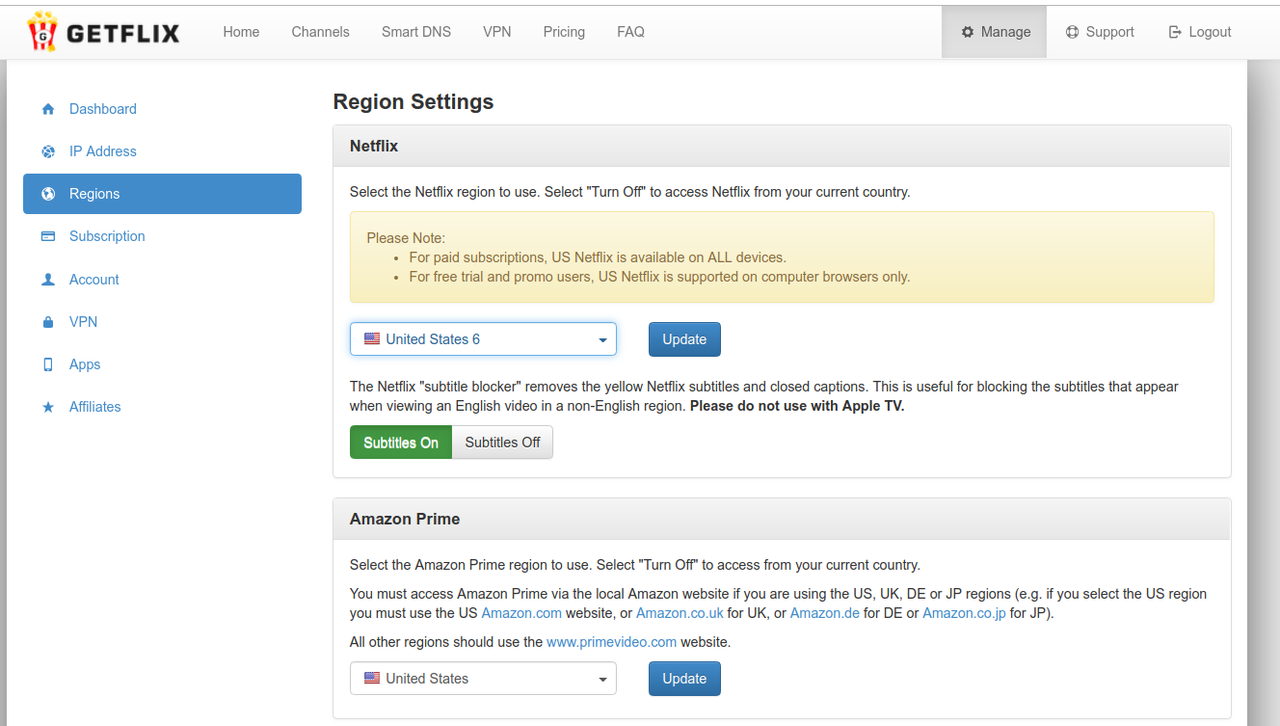Image resolution: width=1280 pixels, height=726 pixels.
Task: Open IP Address from the sidebar
Action: pyautogui.click(x=162, y=151)
